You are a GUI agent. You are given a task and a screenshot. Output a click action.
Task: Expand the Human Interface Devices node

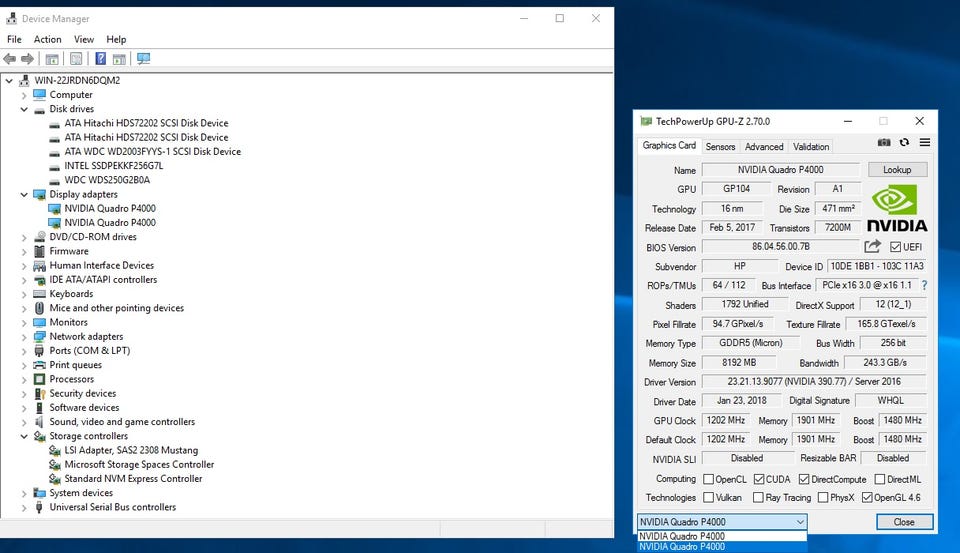point(24,266)
